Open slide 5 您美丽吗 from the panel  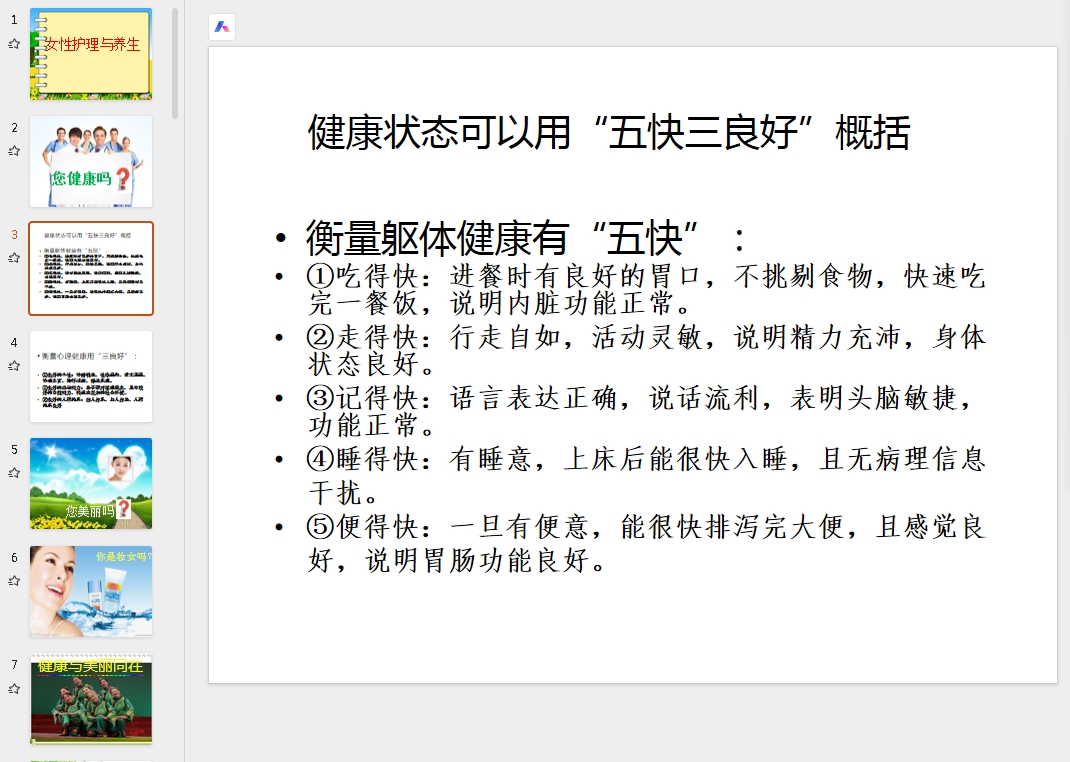[x=91, y=484]
